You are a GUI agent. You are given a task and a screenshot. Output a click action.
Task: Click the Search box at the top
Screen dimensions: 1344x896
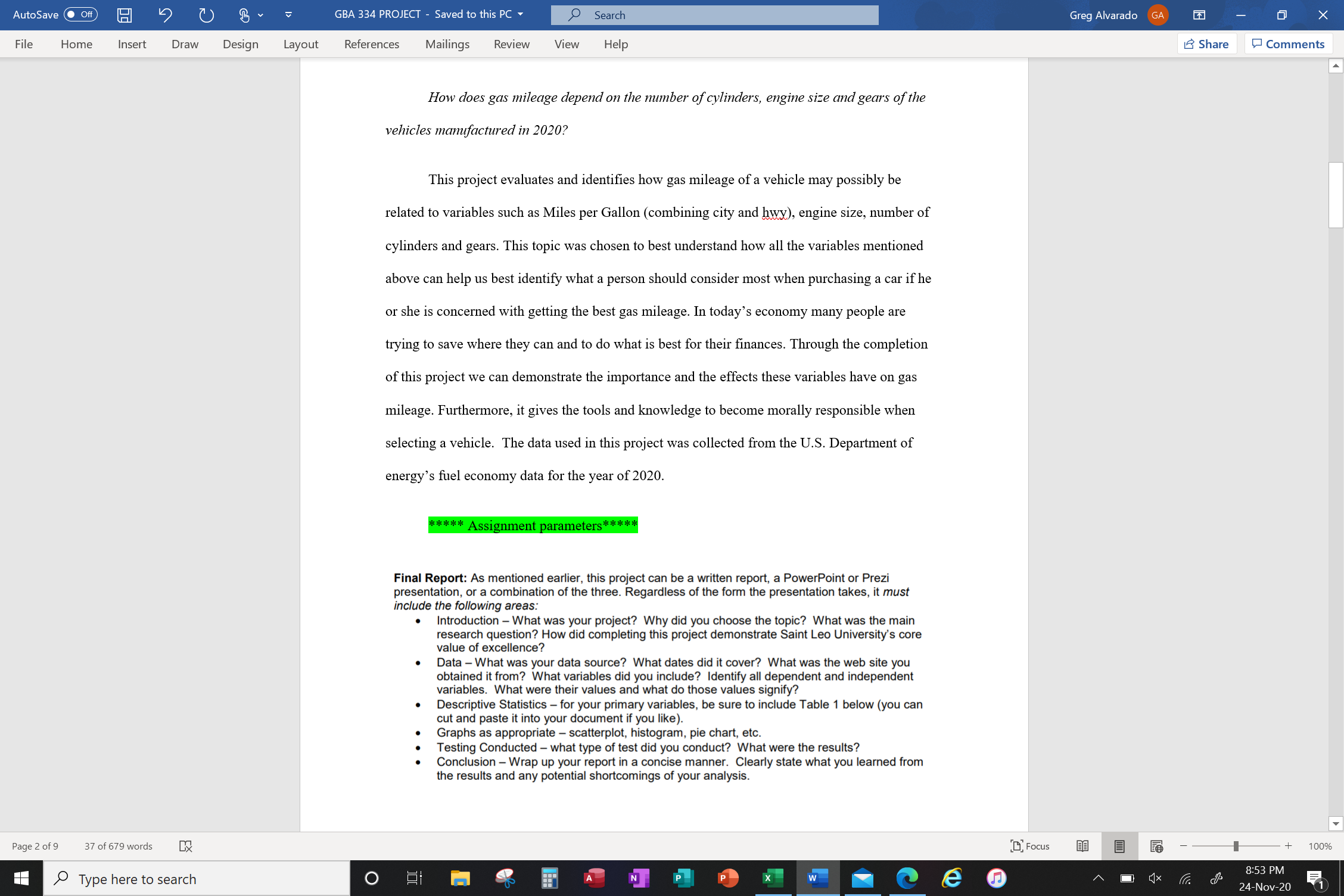(x=714, y=15)
